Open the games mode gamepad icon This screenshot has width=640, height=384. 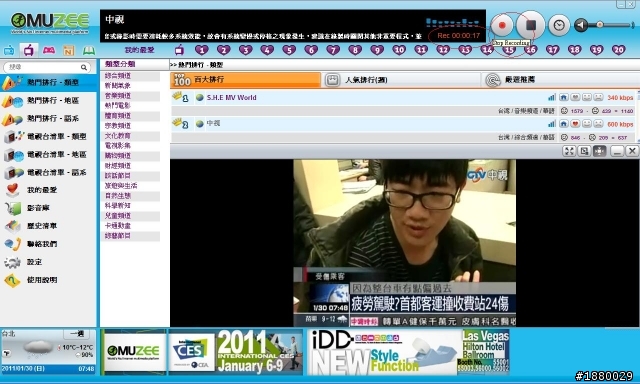49,51
